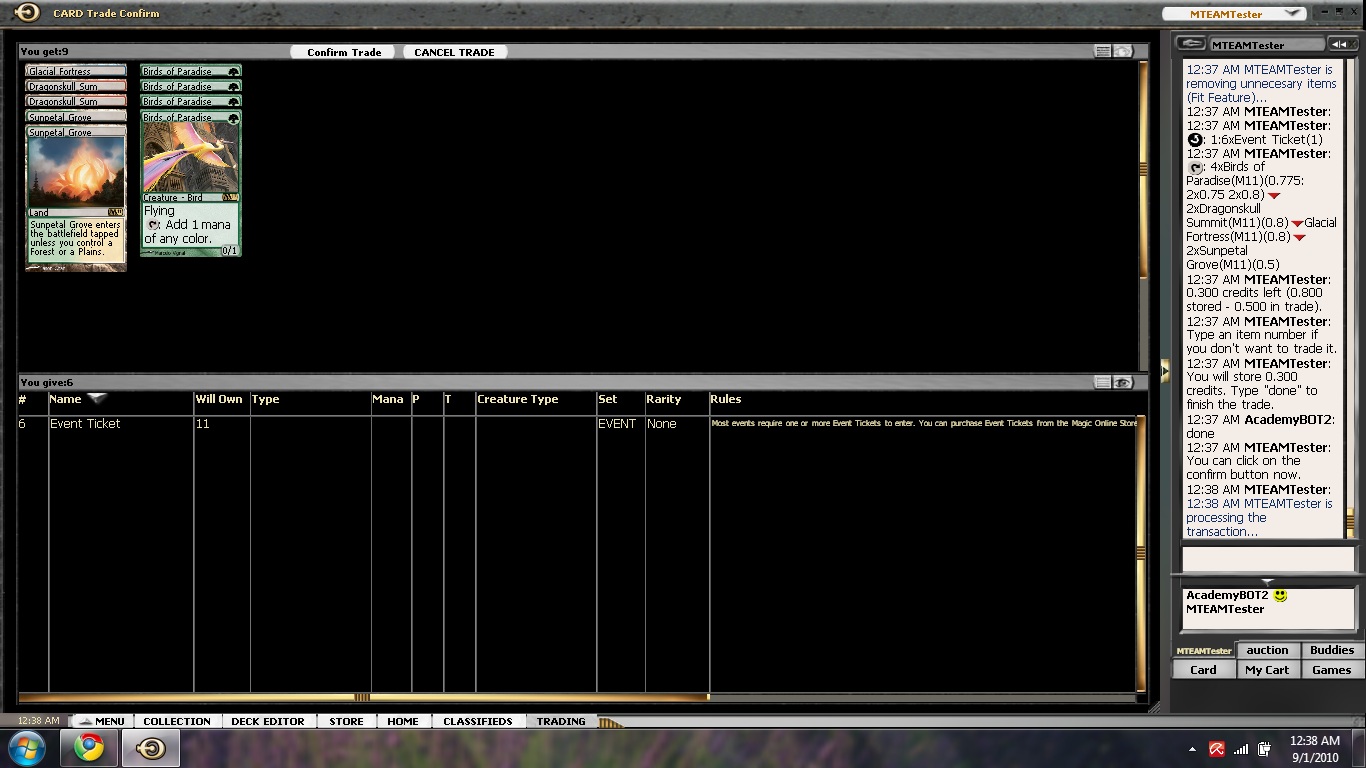This screenshot has width=1366, height=768.
Task: Go to the Deck Editor tab
Action: pyautogui.click(x=267, y=721)
